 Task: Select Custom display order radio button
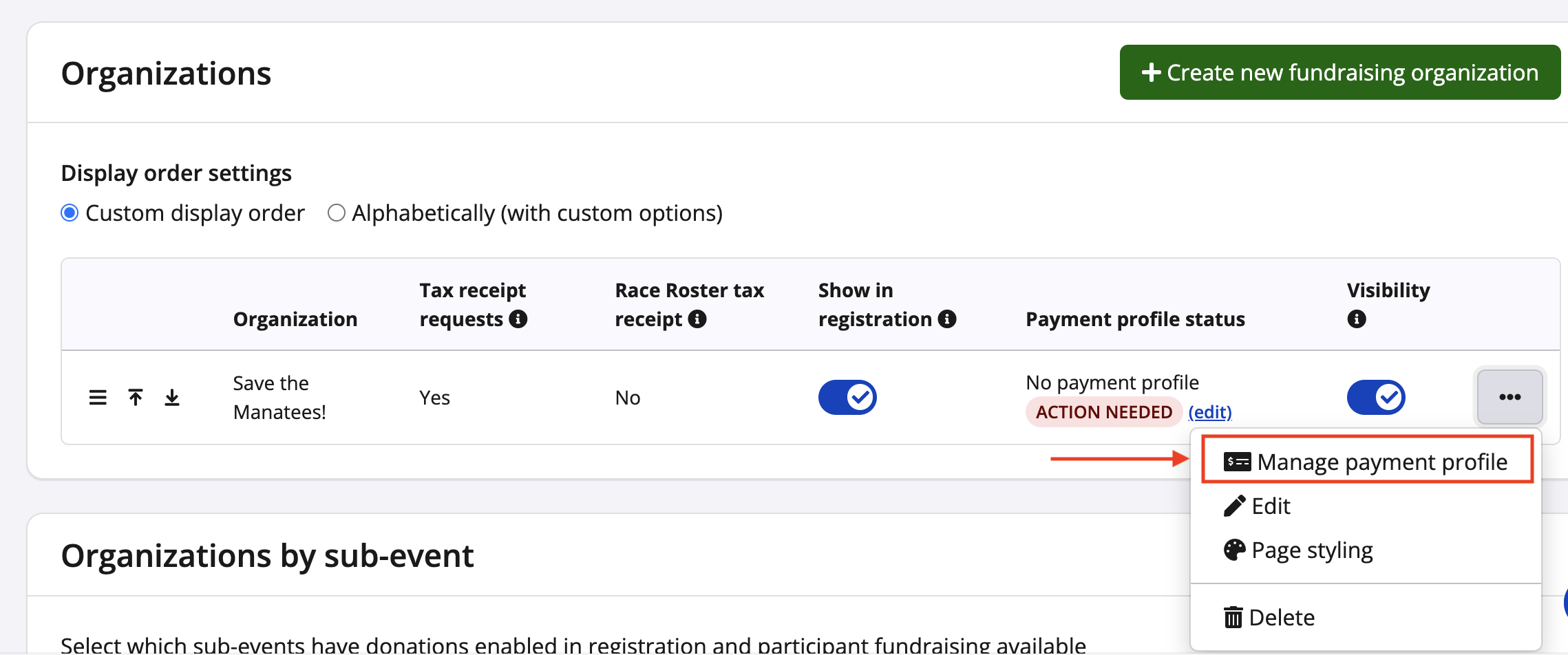[70, 213]
